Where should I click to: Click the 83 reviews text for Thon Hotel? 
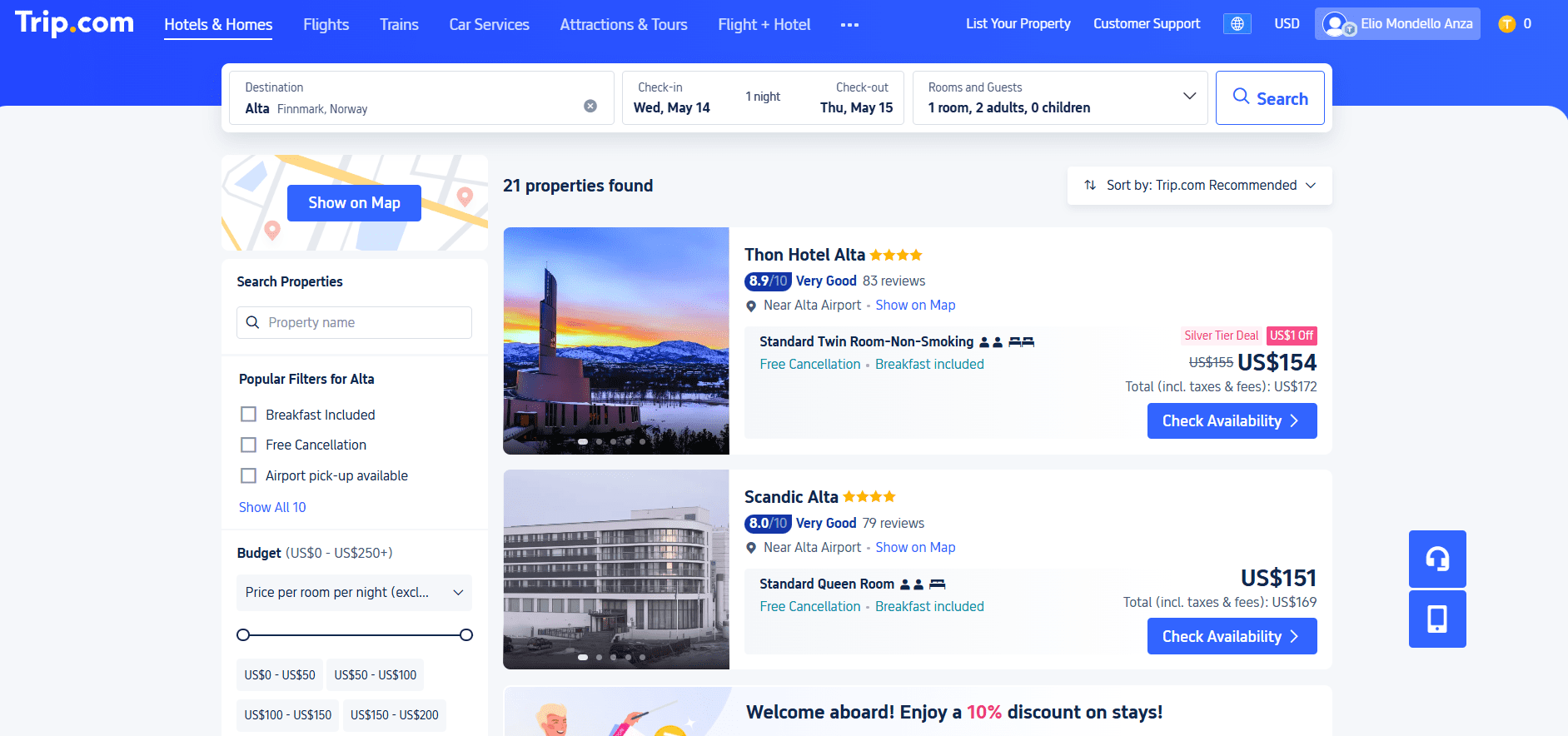click(x=894, y=281)
